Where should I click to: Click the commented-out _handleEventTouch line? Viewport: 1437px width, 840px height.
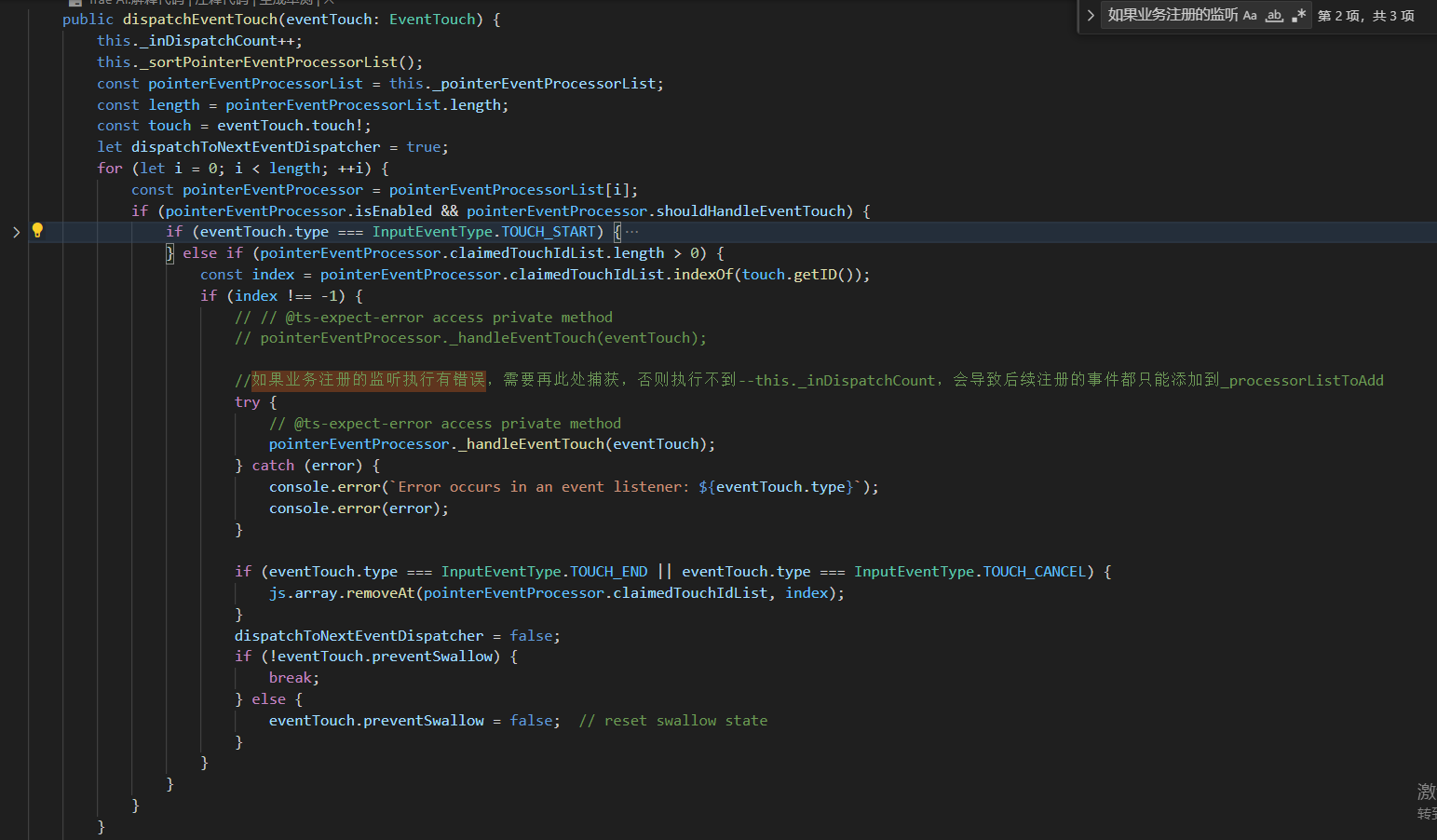tap(470, 338)
